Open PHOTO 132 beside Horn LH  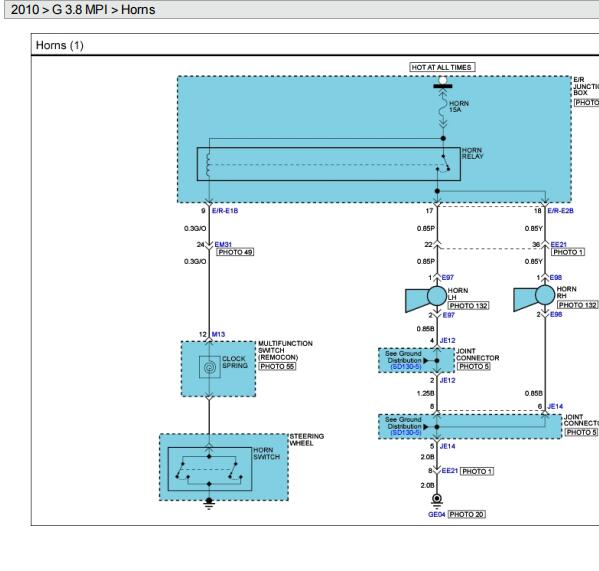[468, 306]
